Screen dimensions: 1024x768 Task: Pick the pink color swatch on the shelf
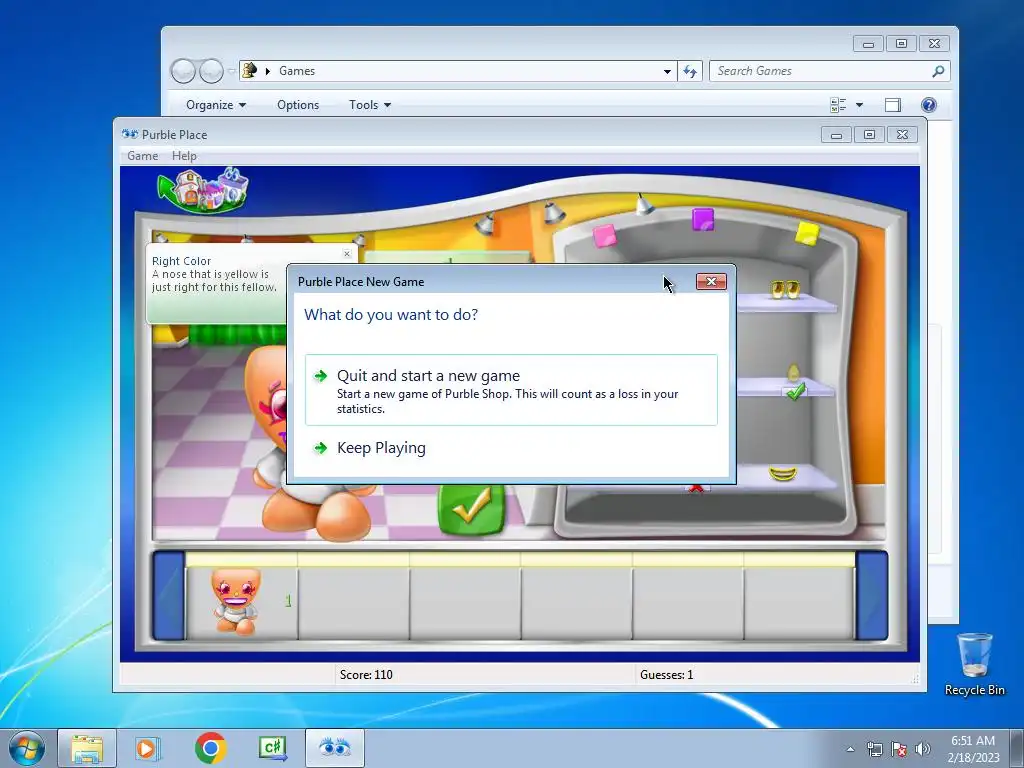tap(604, 235)
